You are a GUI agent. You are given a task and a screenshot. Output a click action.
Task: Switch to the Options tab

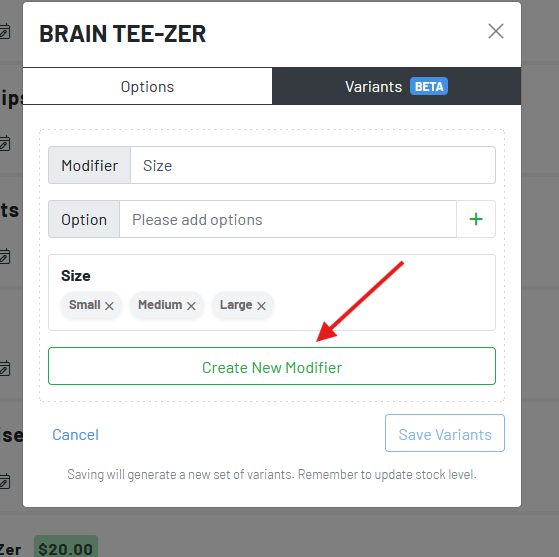coord(147,87)
